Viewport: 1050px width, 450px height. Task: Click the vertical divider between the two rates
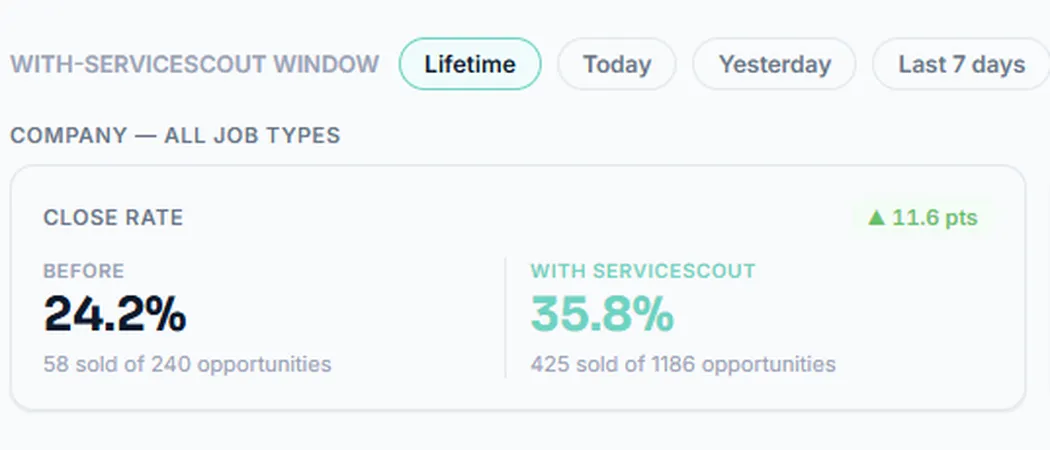click(505, 317)
